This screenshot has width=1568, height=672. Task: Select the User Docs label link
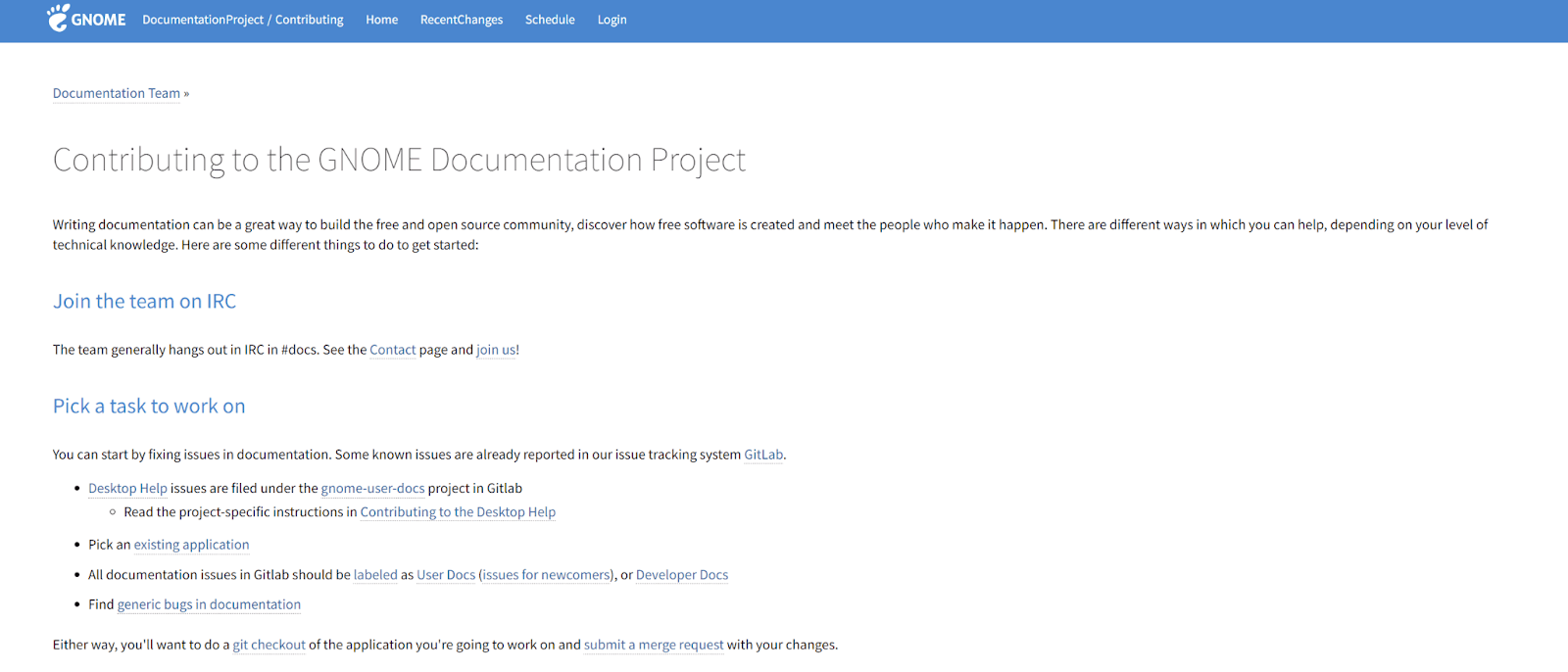tap(446, 575)
